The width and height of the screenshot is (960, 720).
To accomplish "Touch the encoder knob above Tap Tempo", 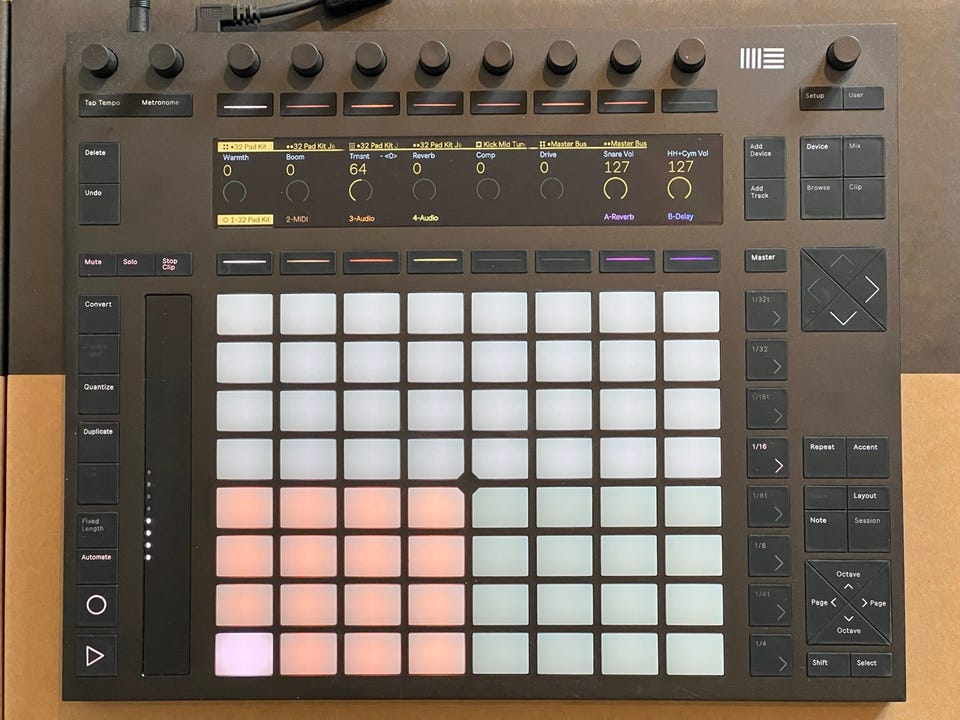I will (x=99, y=60).
